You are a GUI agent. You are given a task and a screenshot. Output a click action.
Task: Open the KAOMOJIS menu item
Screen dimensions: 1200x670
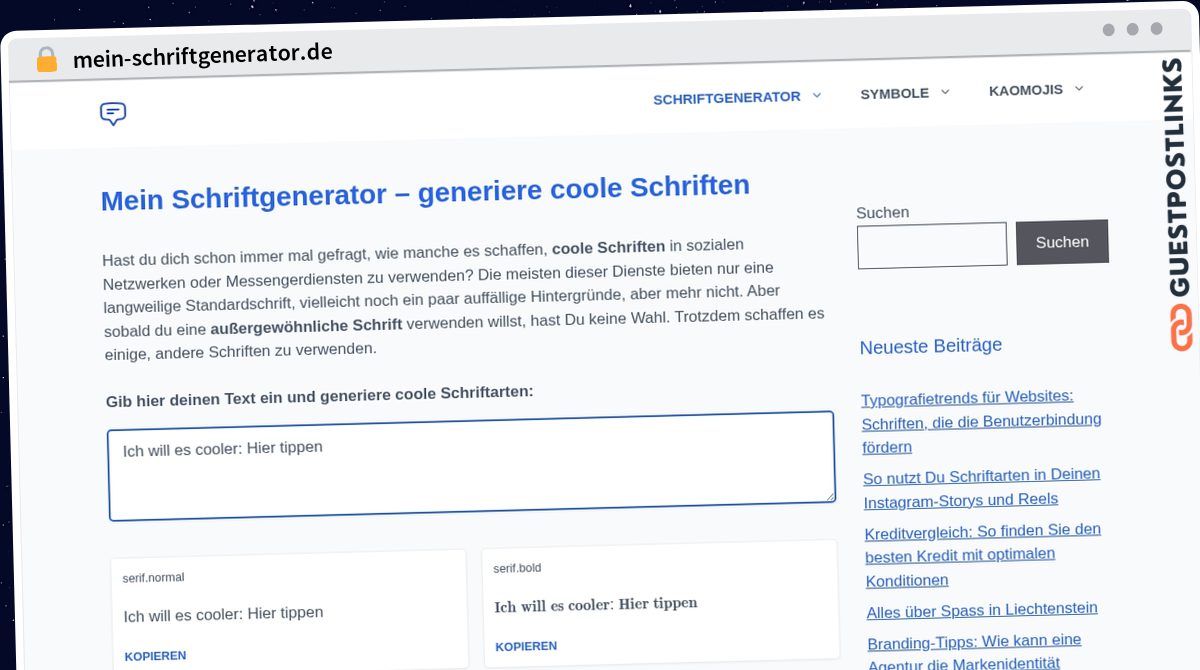tap(1026, 90)
